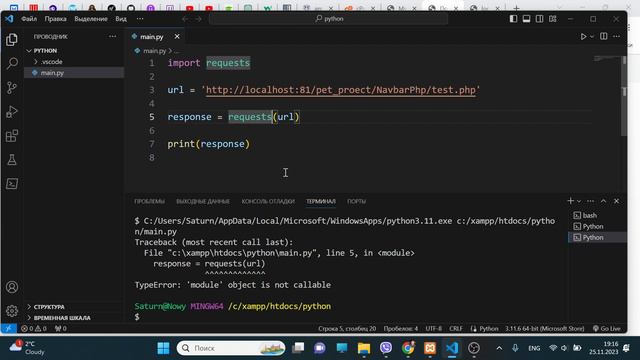Click the cursor position status entry
This screenshot has width=640, height=360.
coord(347,328)
